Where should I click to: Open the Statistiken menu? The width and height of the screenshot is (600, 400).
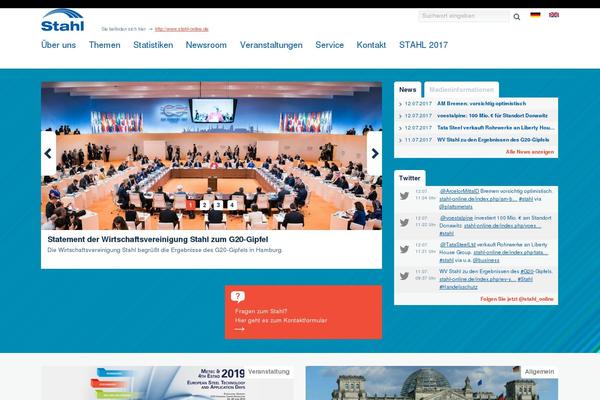(x=153, y=45)
